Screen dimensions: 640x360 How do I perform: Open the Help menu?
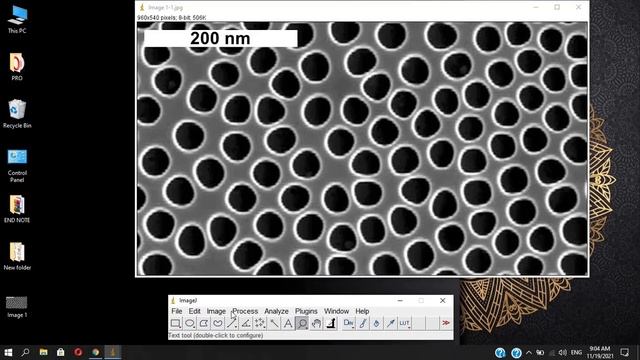[362, 311]
